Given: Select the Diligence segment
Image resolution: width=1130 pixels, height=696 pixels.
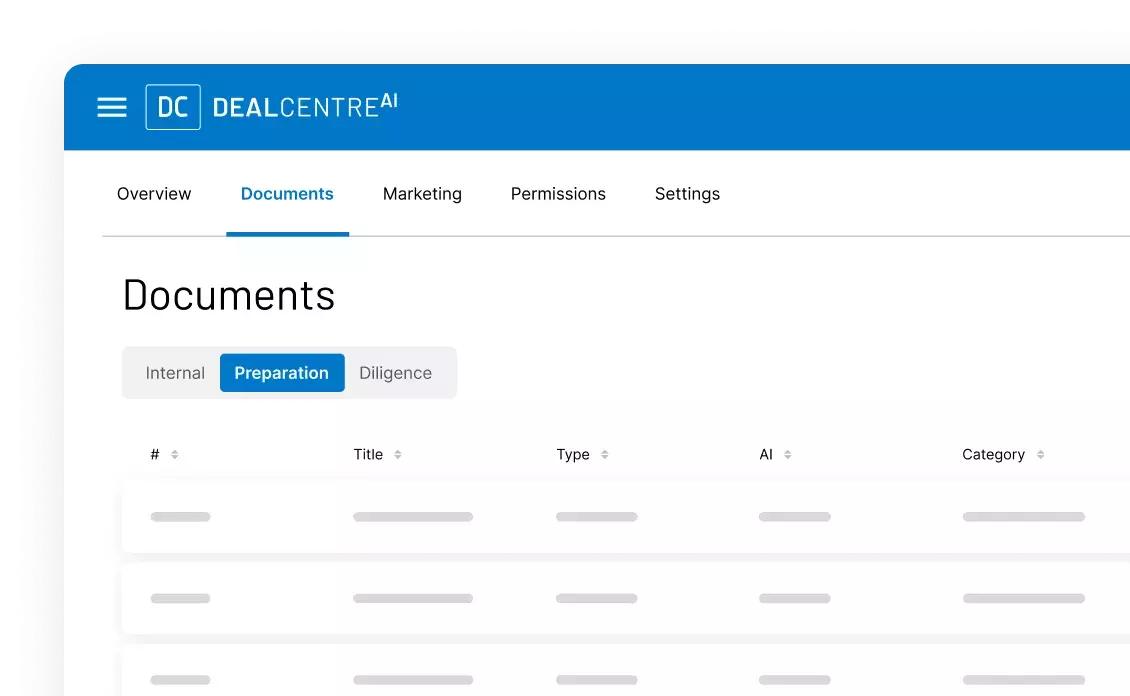Looking at the screenshot, I should (x=396, y=372).
